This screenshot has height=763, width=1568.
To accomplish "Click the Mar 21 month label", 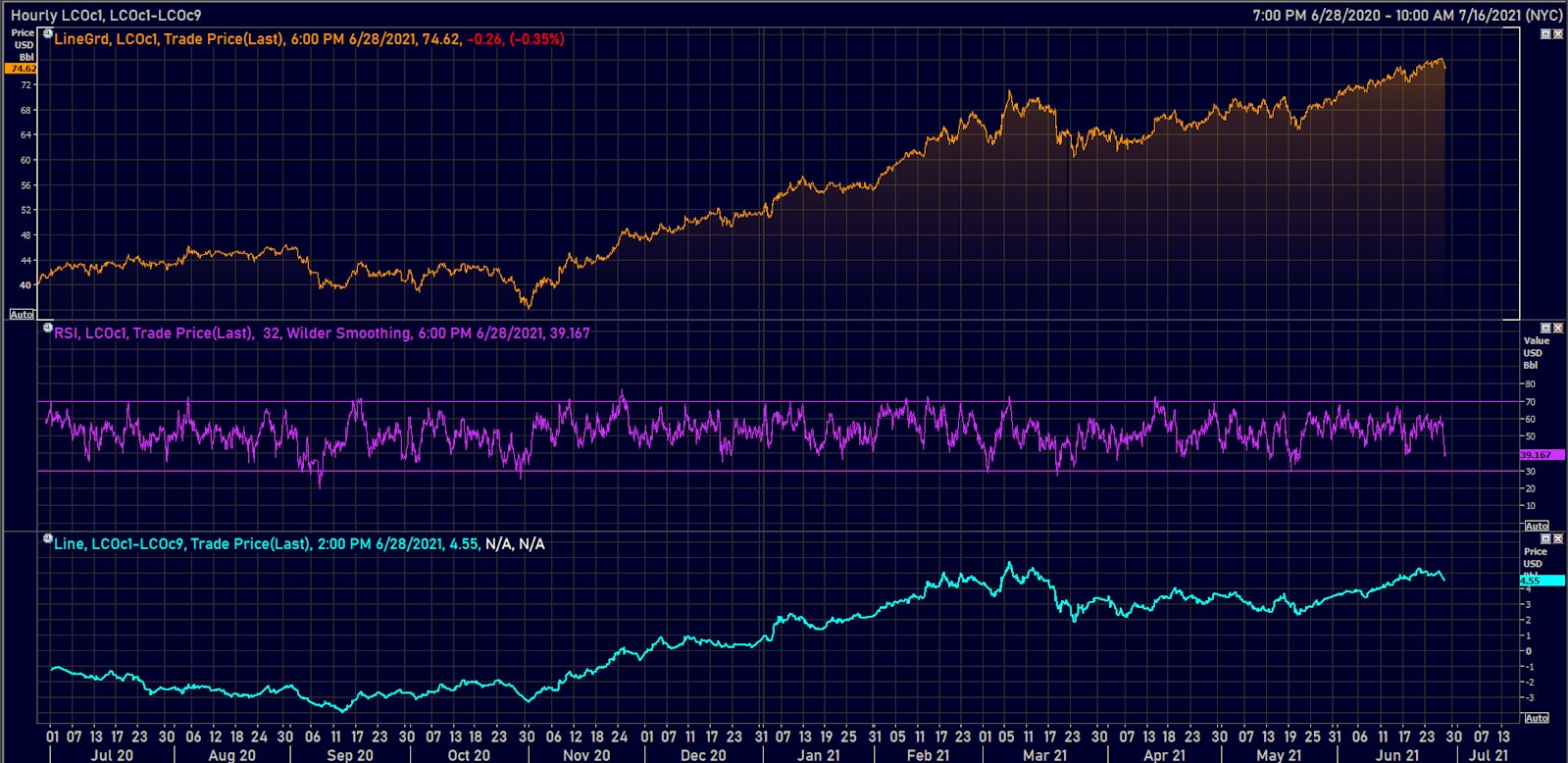I will (1044, 755).
